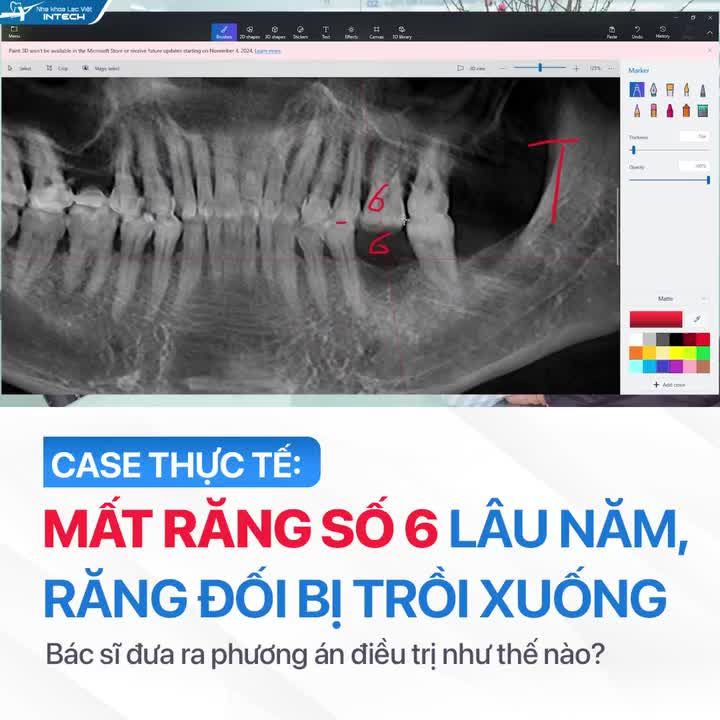Select the Watercolor brush
This screenshot has width=720, height=720.
[x=686, y=90]
